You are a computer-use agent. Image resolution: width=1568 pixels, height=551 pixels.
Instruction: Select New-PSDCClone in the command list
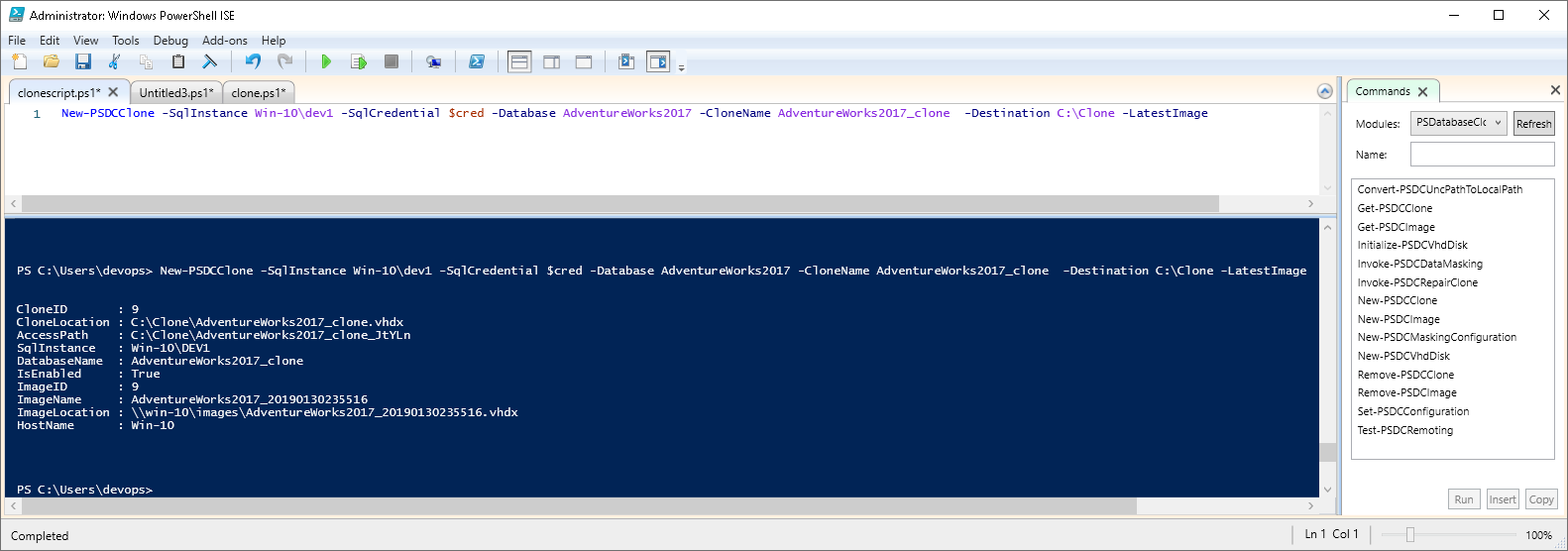pyautogui.click(x=1397, y=300)
